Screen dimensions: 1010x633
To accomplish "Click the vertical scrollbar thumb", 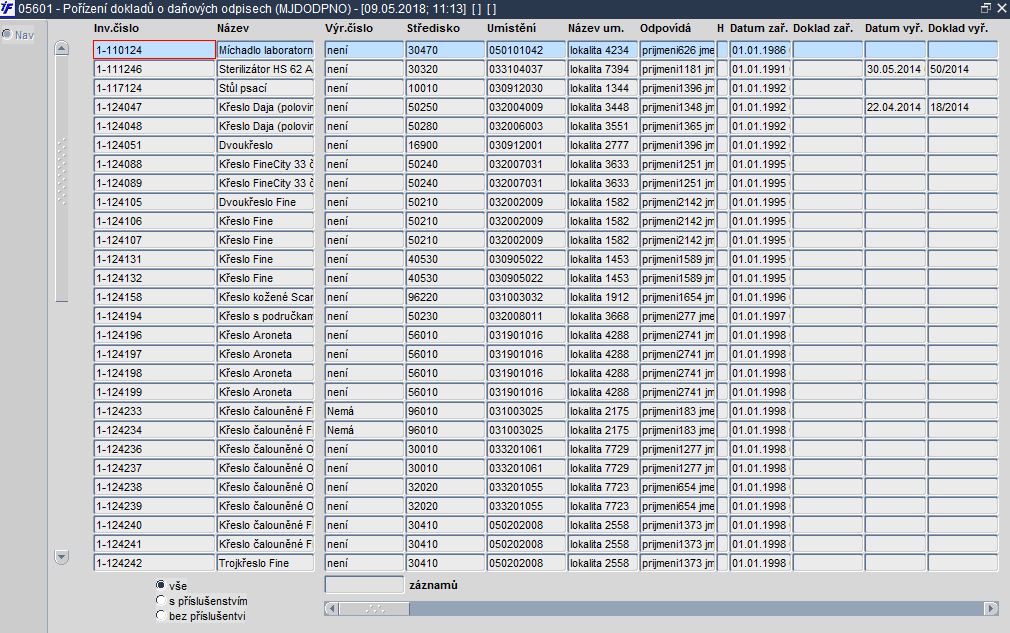I will [62, 178].
